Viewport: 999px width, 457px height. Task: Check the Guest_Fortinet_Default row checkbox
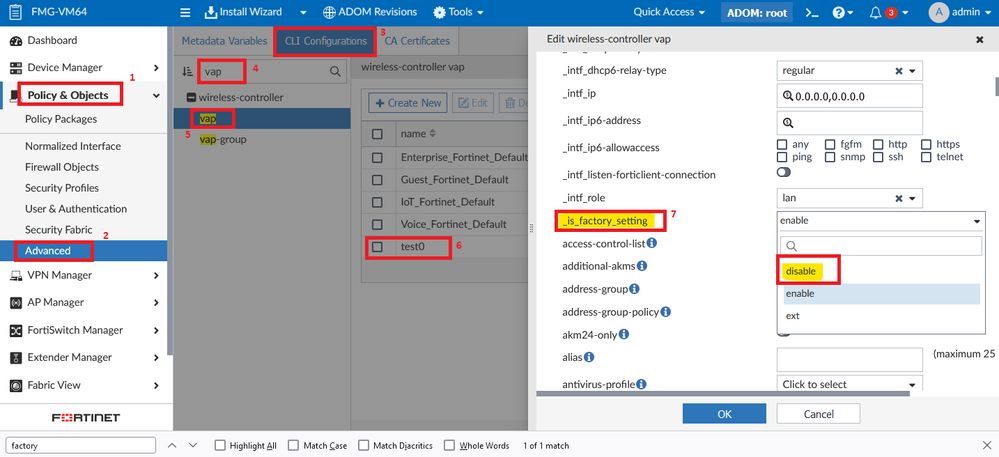pos(377,179)
